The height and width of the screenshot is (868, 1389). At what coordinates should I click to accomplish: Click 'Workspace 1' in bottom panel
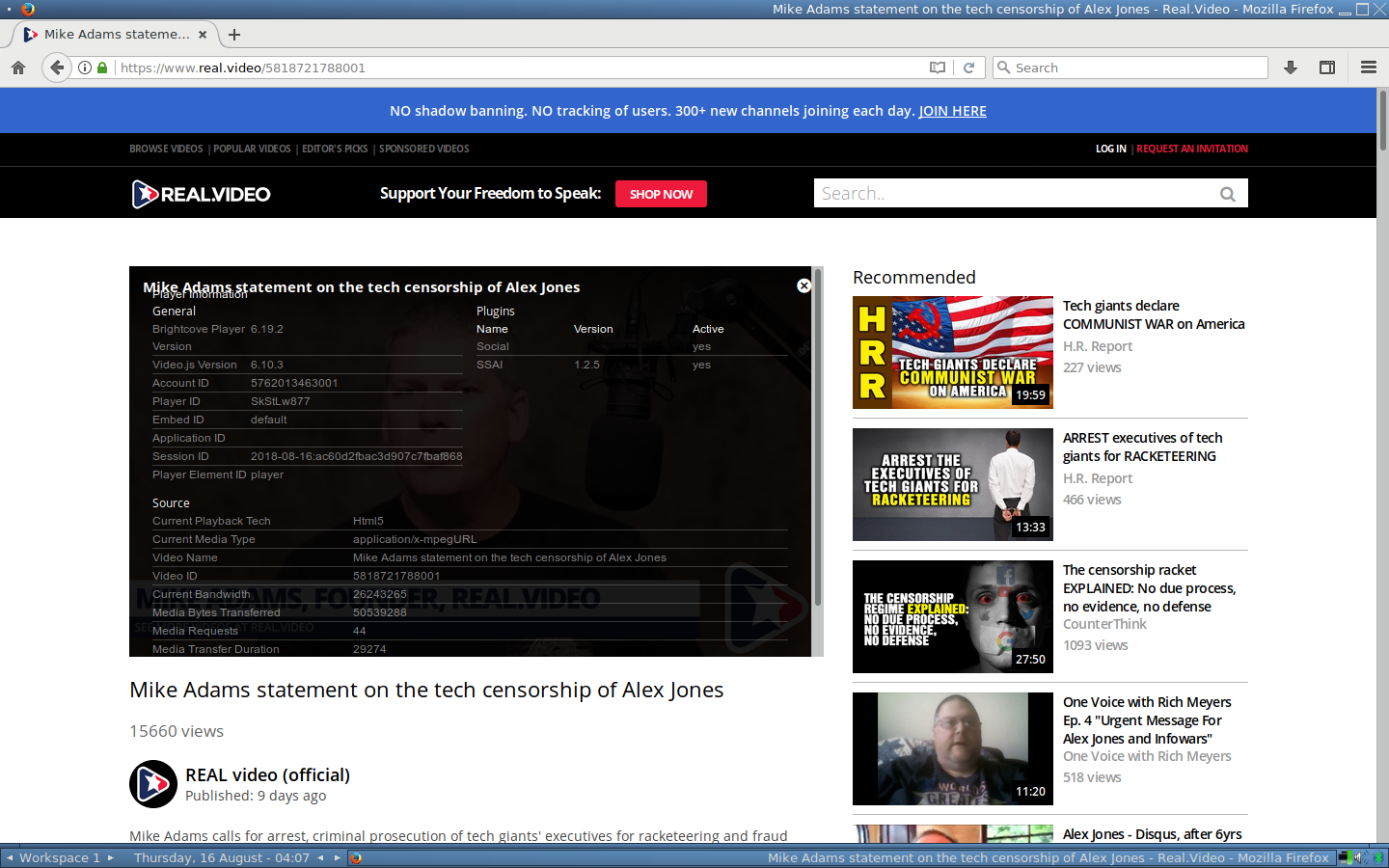click(x=60, y=857)
